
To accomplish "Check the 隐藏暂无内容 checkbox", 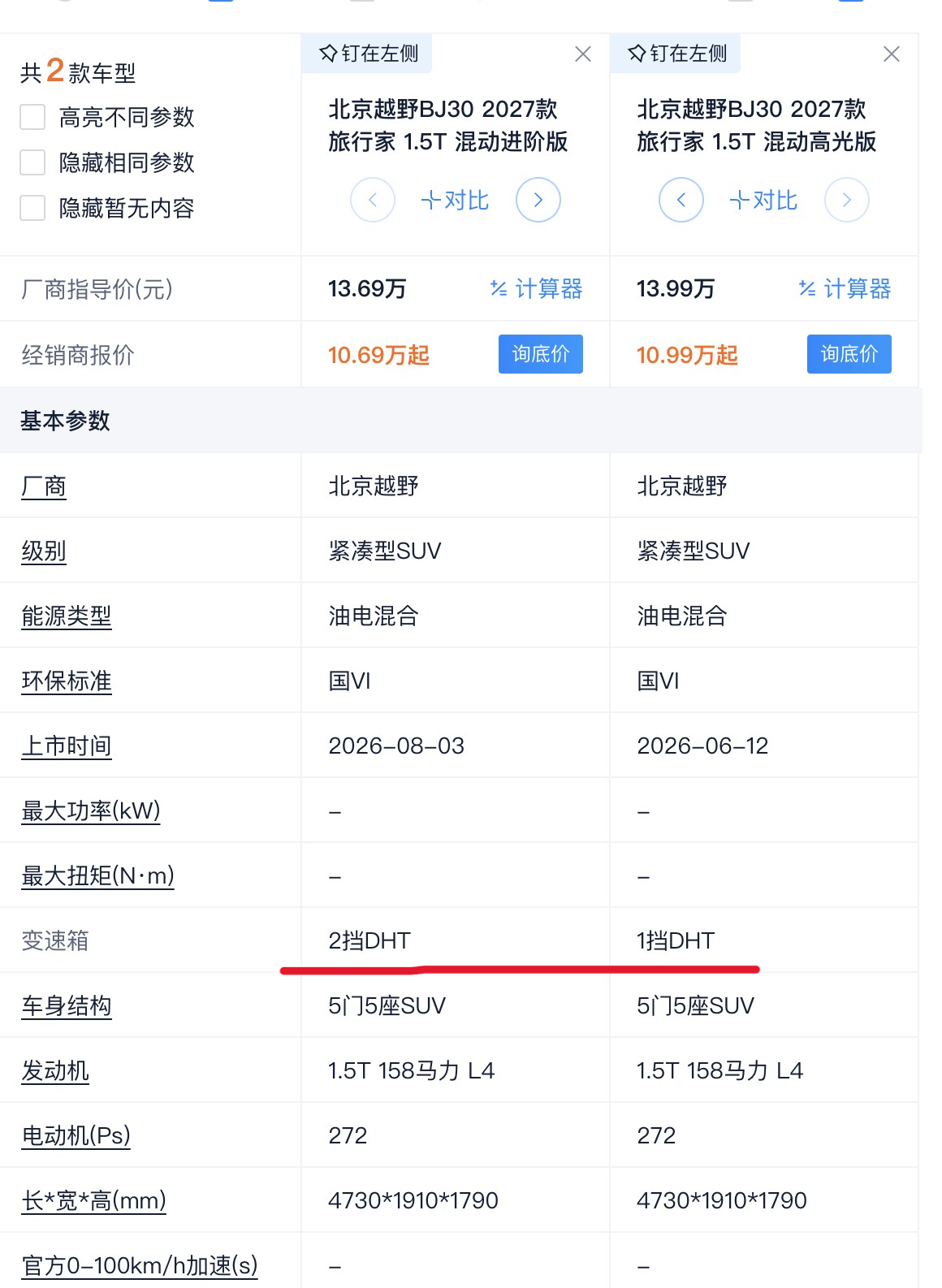I will (32, 208).
